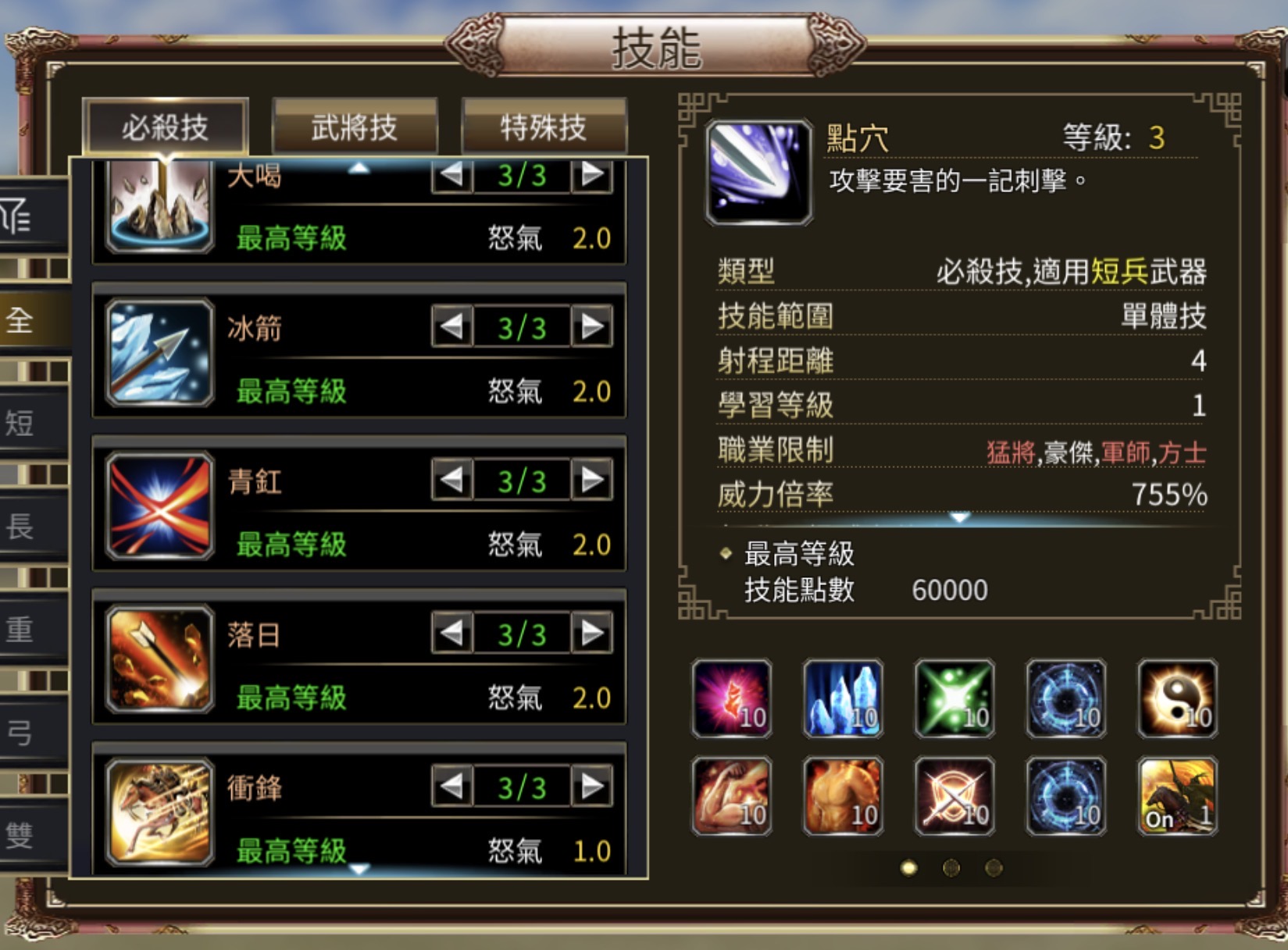
Task: Click the flexed arm strength skill icon
Action: [732, 796]
